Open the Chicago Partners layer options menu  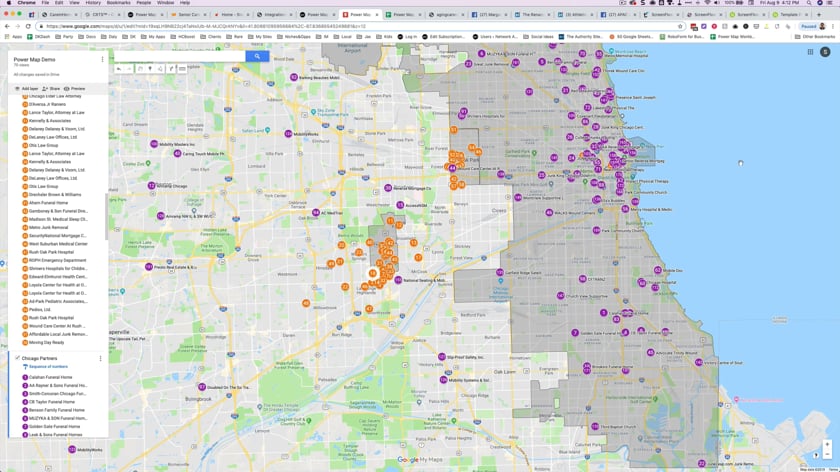click(x=100, y=358)
